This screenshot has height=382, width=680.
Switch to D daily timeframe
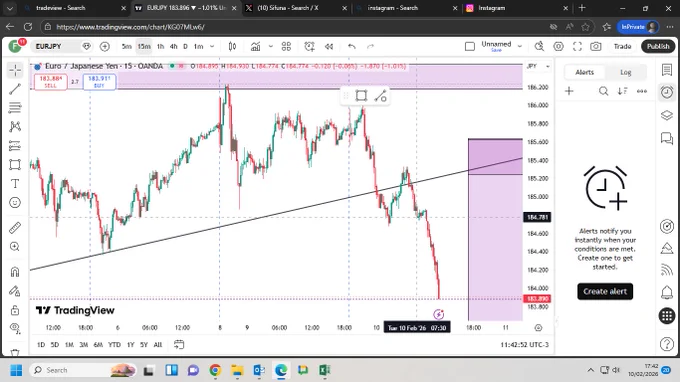(185, 46)
